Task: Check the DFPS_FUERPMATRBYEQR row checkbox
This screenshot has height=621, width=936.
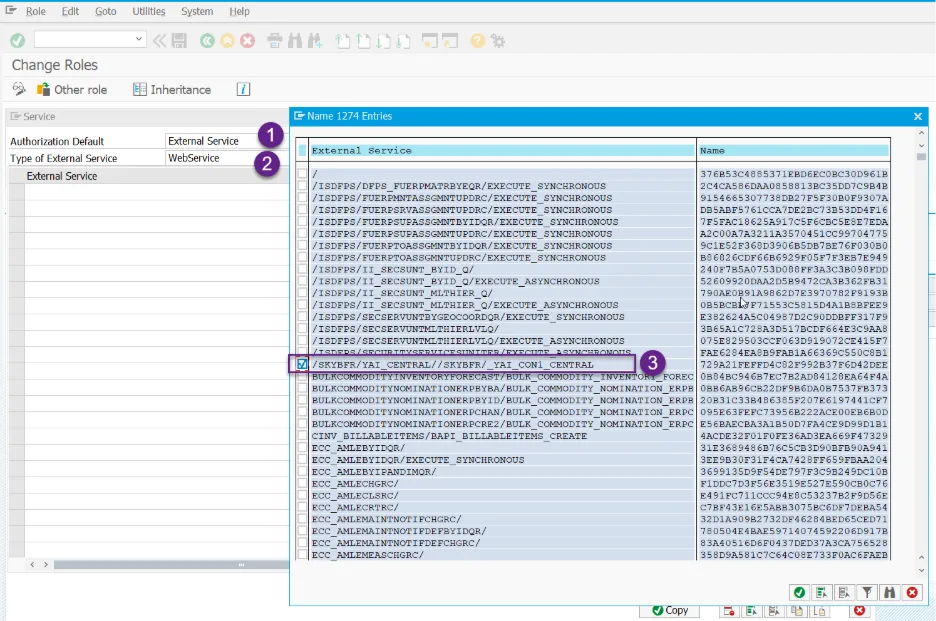Action: [x=302, y=186]
